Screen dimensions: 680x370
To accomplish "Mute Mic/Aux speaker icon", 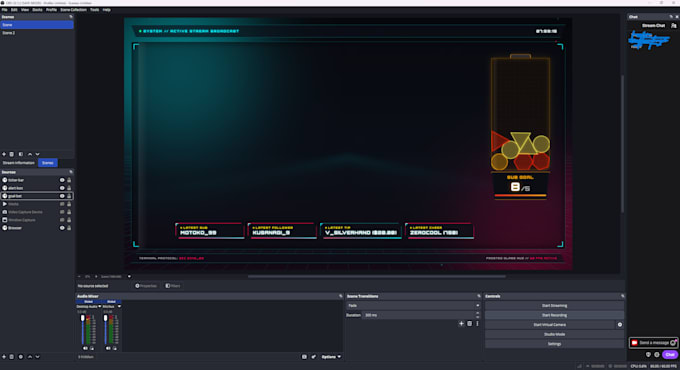I will tap(108, 348).
